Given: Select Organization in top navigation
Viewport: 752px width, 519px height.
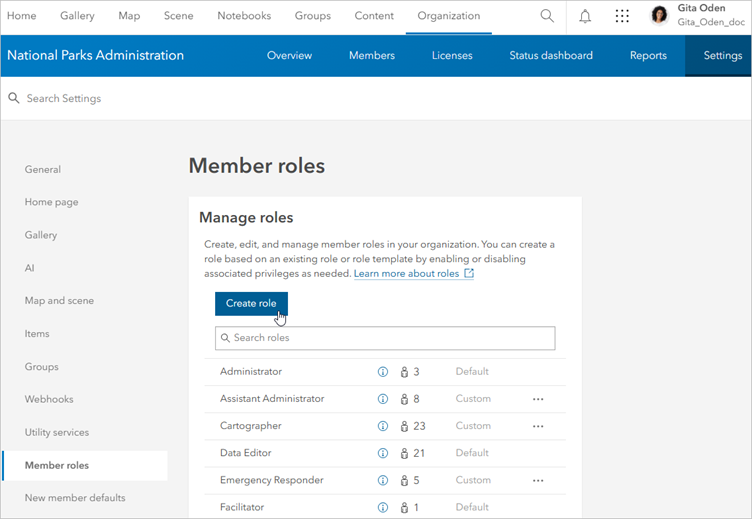Looking at the screenshot, I should pos(449,16).
